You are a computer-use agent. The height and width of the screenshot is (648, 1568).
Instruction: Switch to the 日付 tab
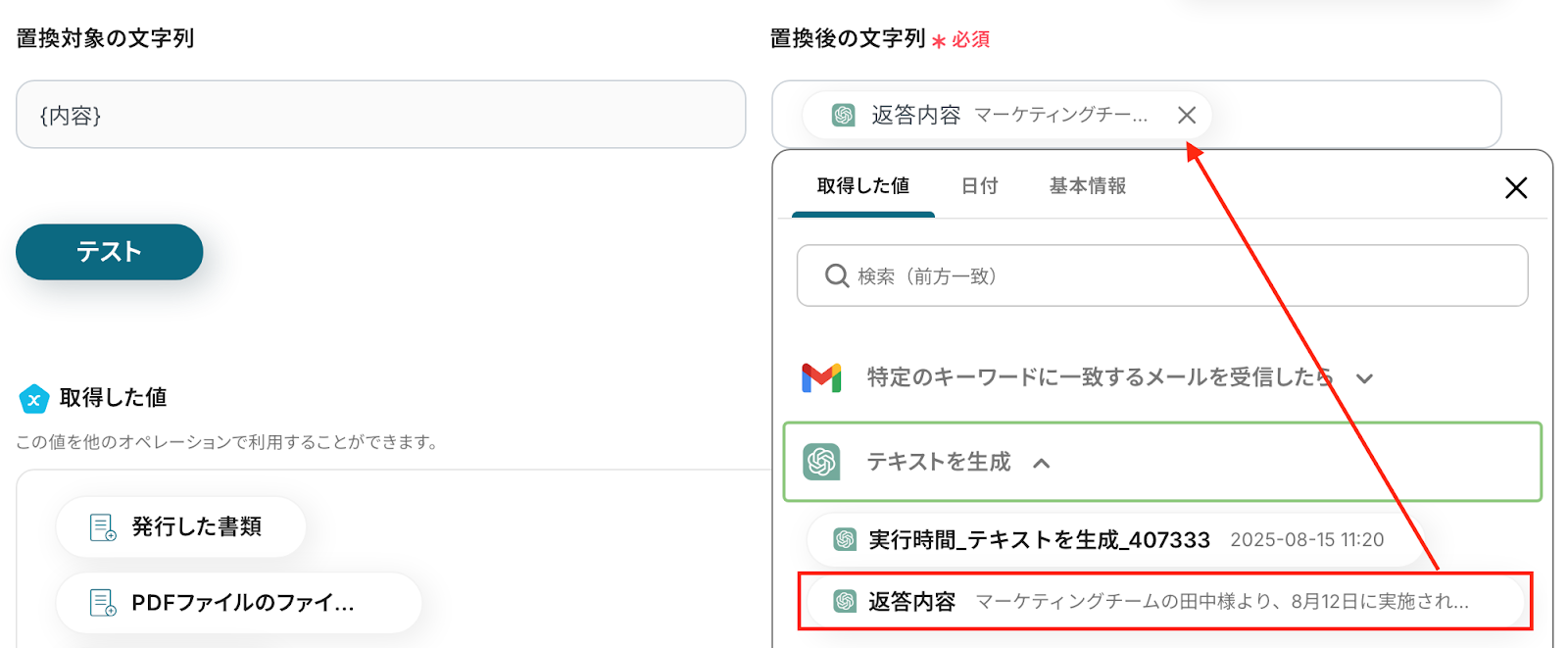pyautogui.click(x=979, y=186)
